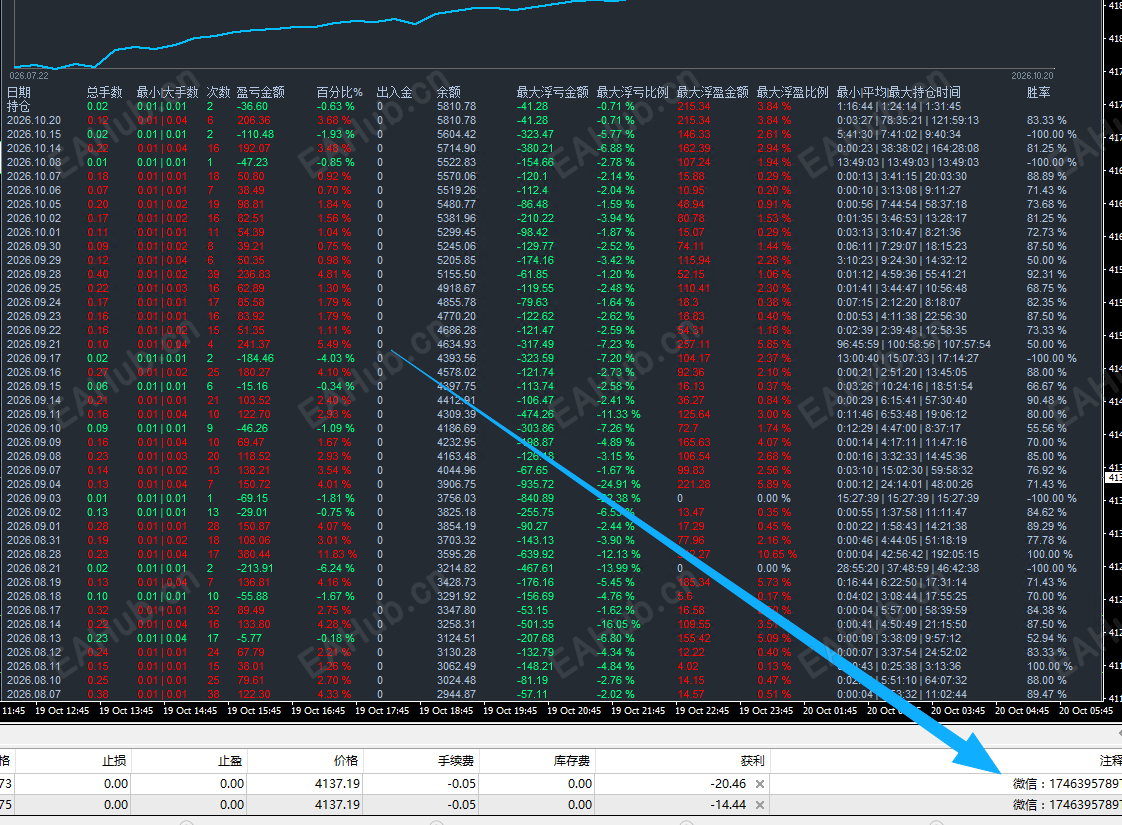Sort orders by the 止盈 column header
This screenshot has width=1122, height=825.
[x=230, y=761]
